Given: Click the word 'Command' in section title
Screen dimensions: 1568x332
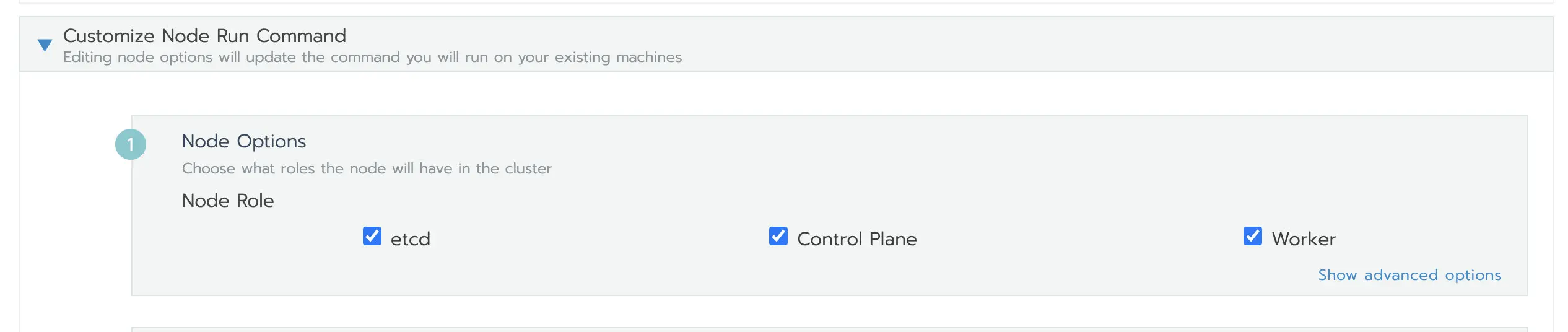Looking at the screenshot, I should pos(301,36).
